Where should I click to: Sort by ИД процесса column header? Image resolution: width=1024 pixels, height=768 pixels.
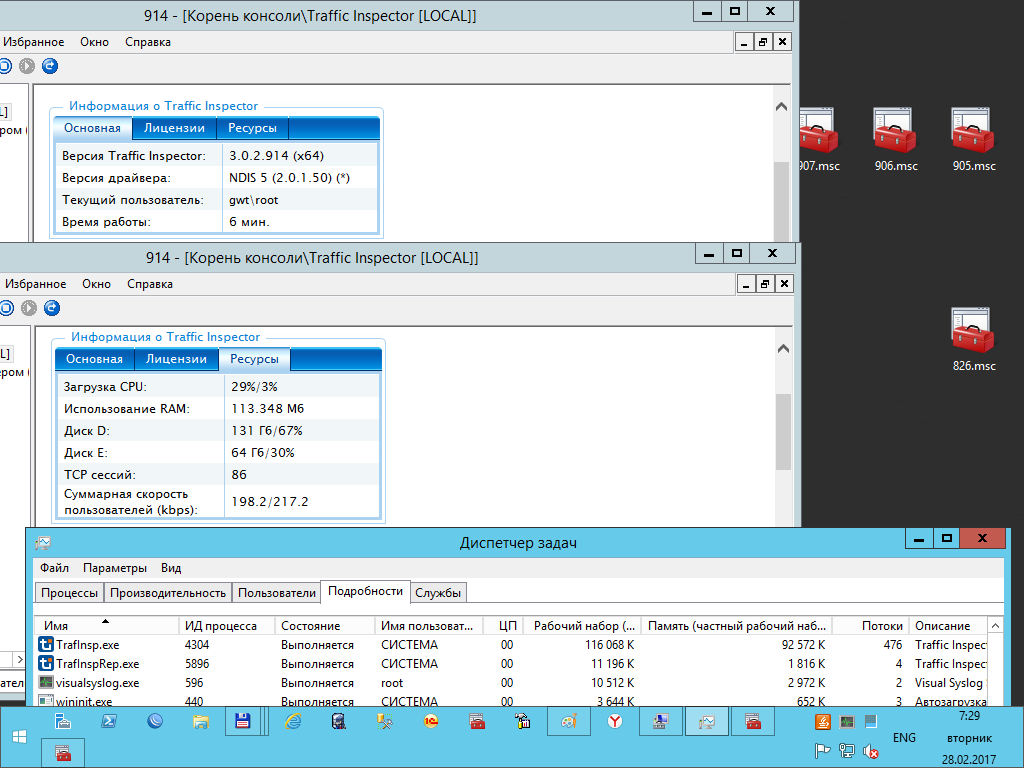pos(227,626)
